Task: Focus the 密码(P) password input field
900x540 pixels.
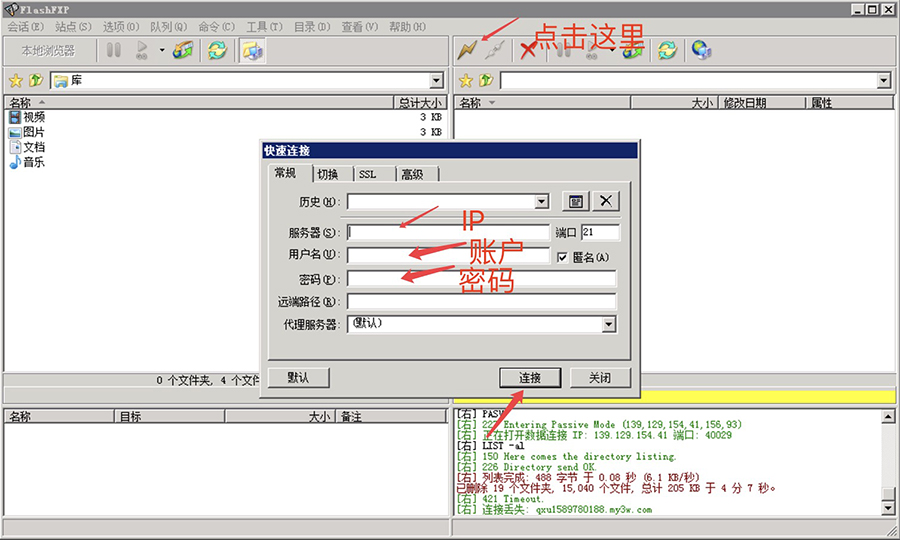Action: [482, 279]
